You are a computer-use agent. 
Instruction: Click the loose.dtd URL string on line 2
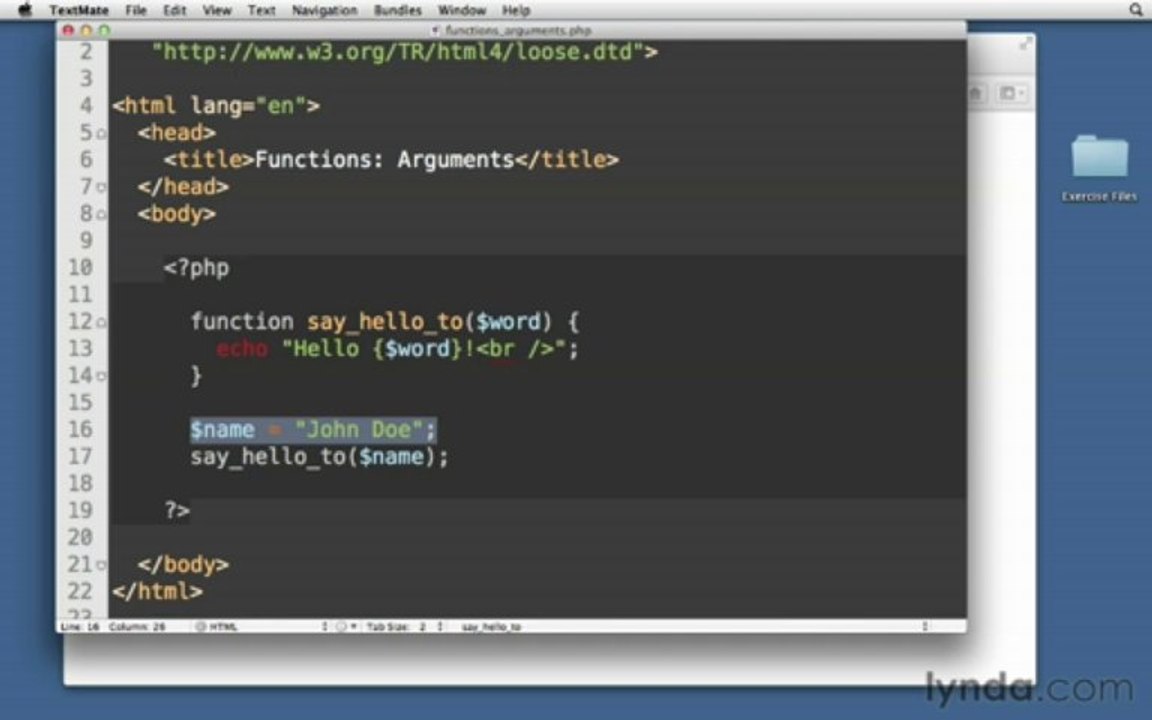click(397, 52)
